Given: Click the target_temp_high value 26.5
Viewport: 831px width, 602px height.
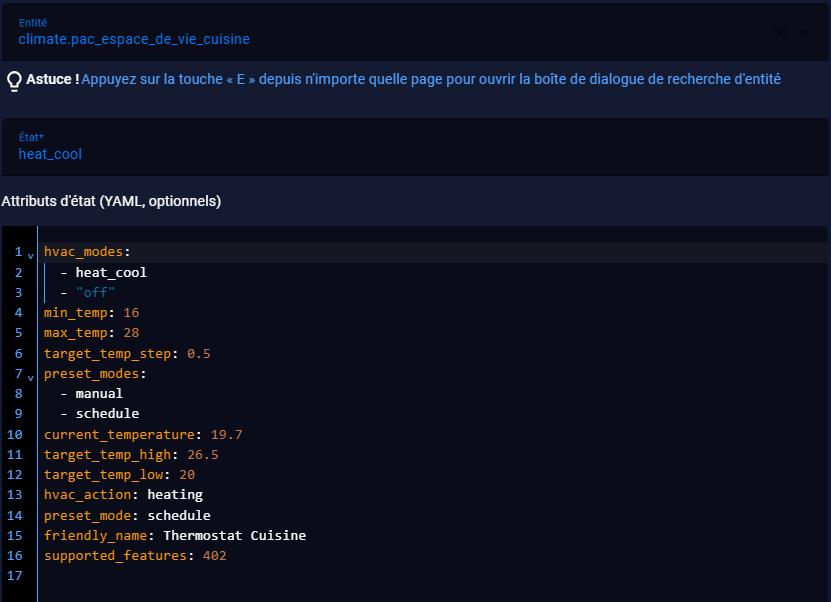Looking at the screenshot, I should (x=202, y=455).
